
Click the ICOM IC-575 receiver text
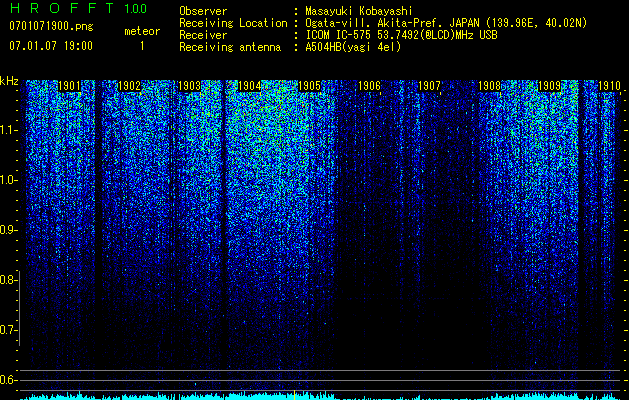click(x=401, y=35)
